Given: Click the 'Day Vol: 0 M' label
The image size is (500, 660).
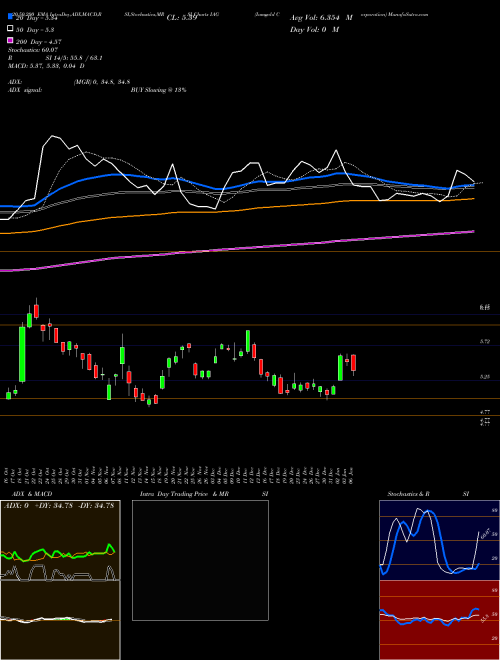Looking at the screenshot, I should pyautogui.click(x=314, y=29).
